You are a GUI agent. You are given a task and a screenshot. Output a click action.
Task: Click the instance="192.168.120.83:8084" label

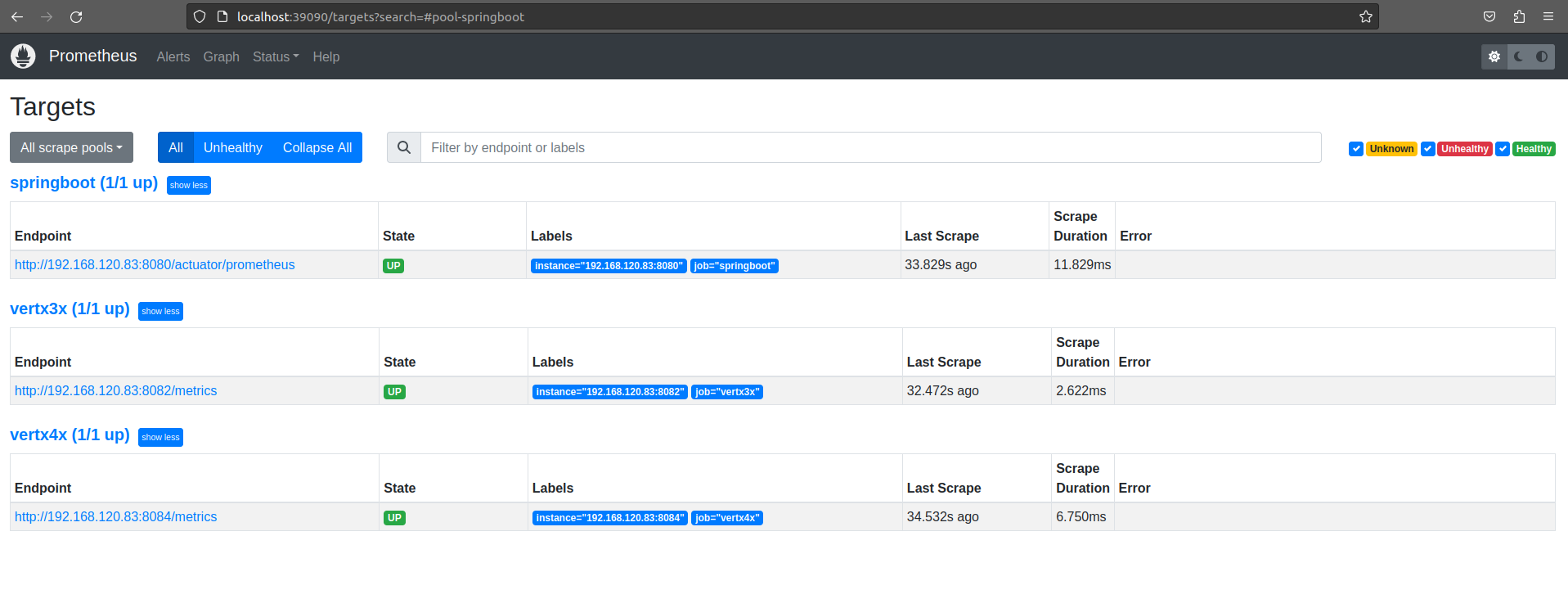610,518
